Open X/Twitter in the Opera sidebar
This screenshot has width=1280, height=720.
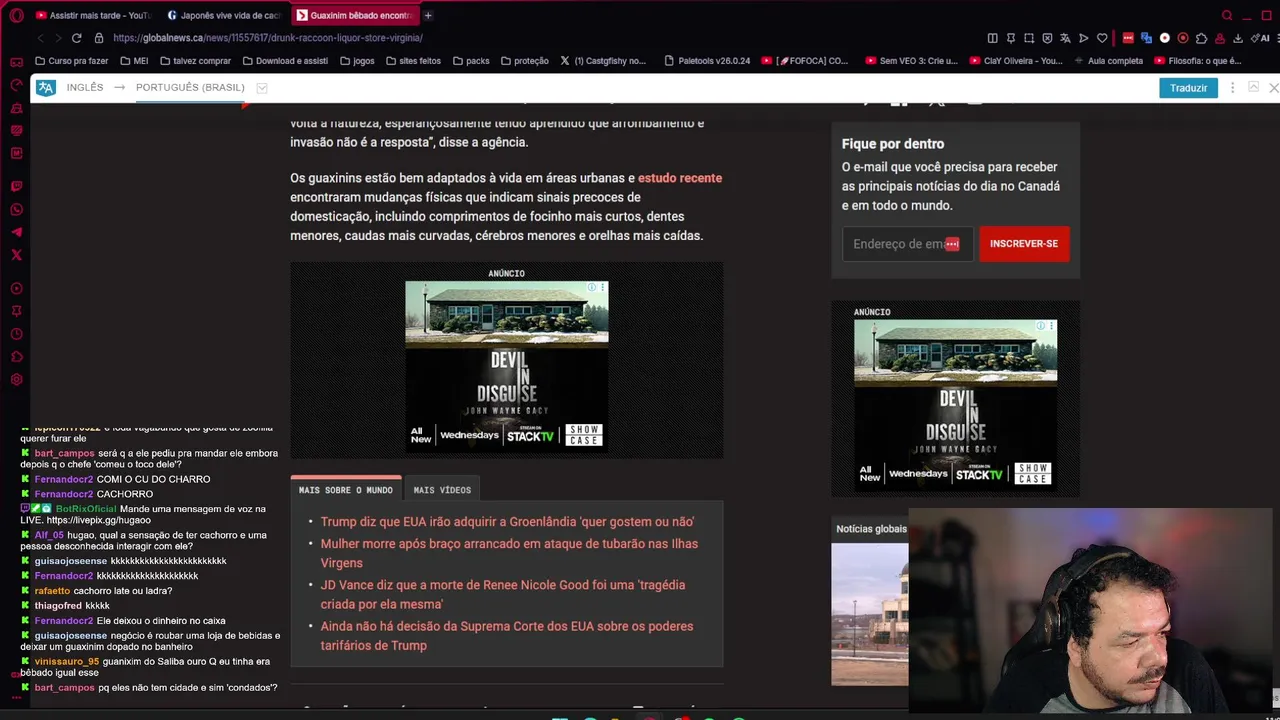[16, 255]
